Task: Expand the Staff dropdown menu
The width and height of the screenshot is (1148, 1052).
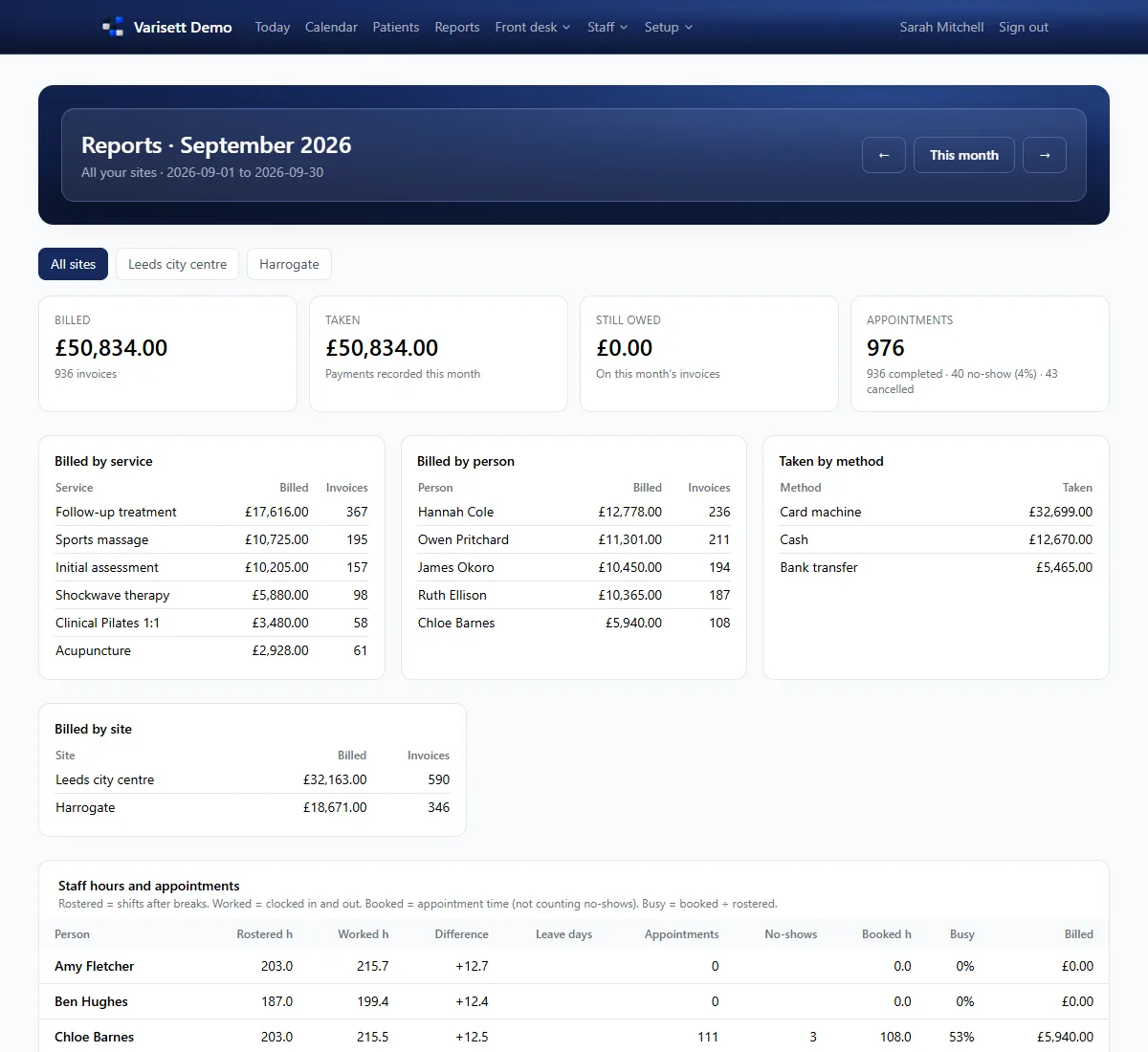Action: pyautogui.click(x=607, y=27)
